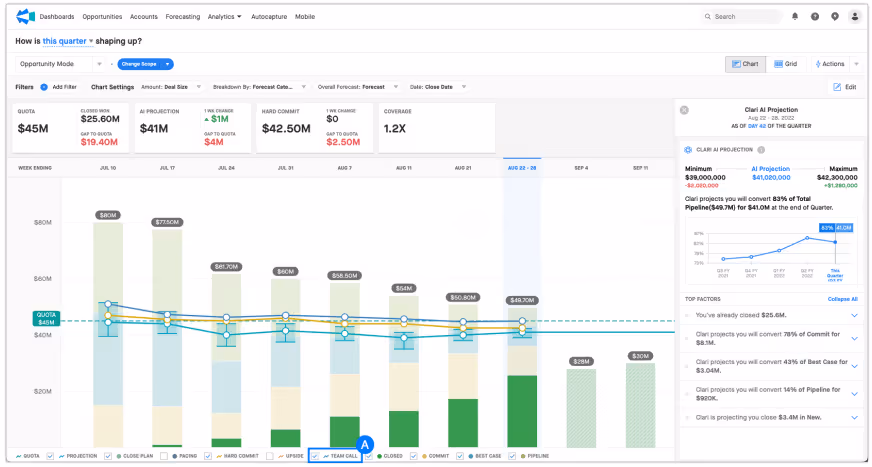Click the Closed legend green dot
The height and width of the screenshot is (467, 872).
pos(380,456)
